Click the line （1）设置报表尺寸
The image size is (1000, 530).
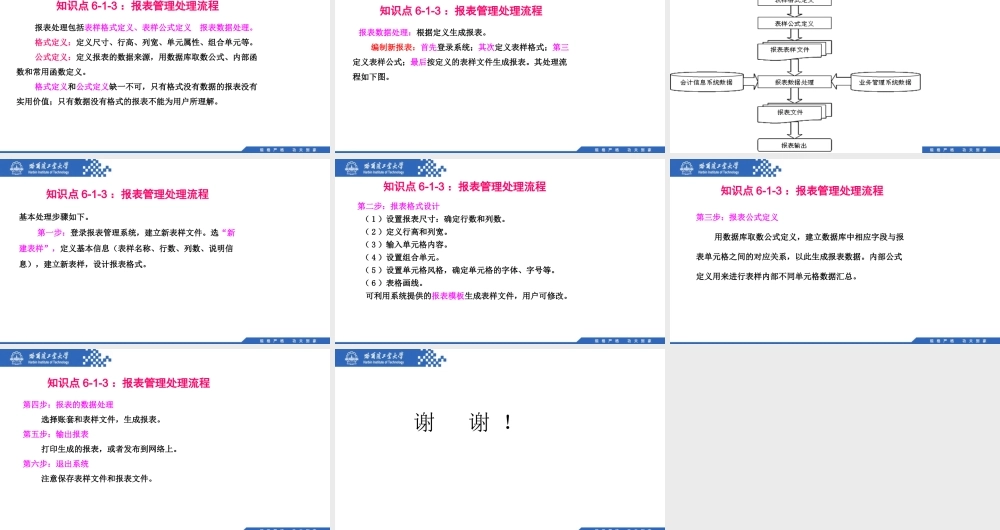click(x=436, y=219)
